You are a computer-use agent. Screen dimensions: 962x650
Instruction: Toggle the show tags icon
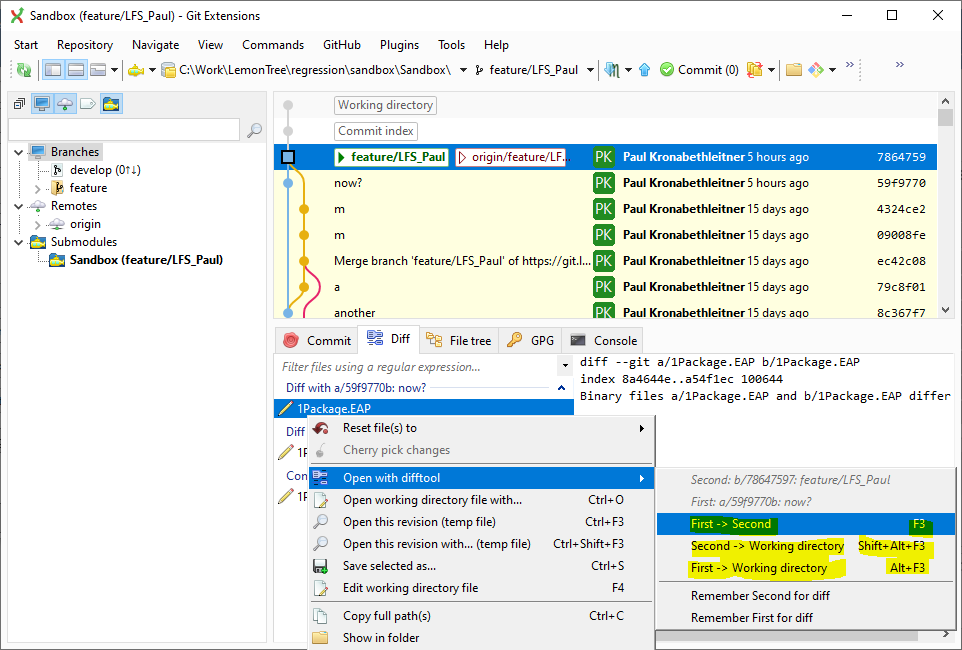(90, 104)
